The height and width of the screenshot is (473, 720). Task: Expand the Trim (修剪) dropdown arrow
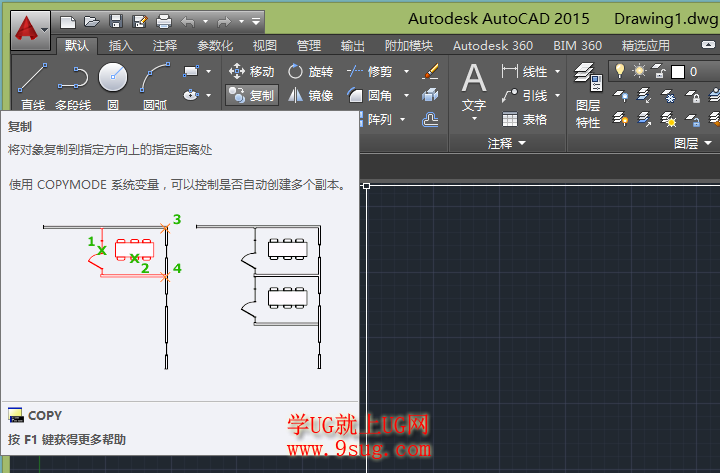point(406,71)
